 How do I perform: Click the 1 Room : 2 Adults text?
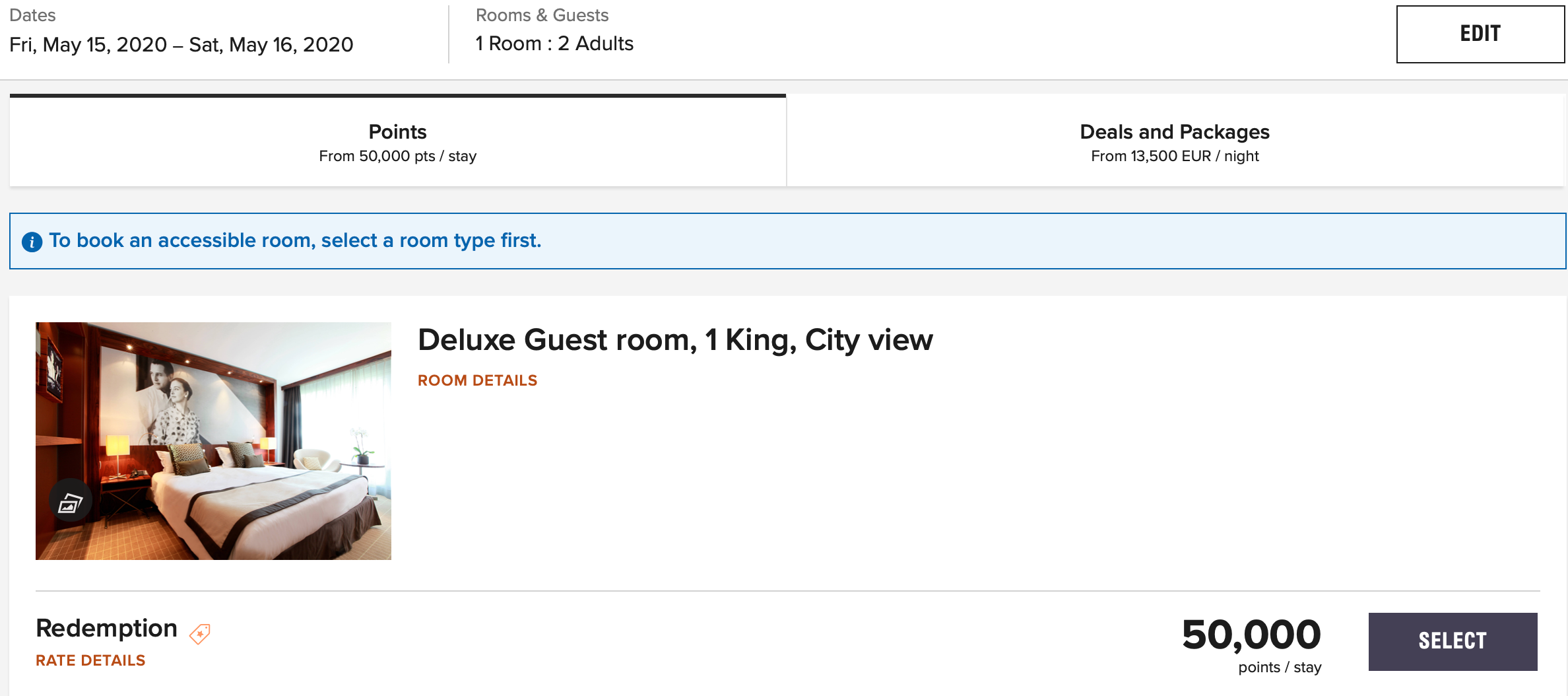[554, 44]
